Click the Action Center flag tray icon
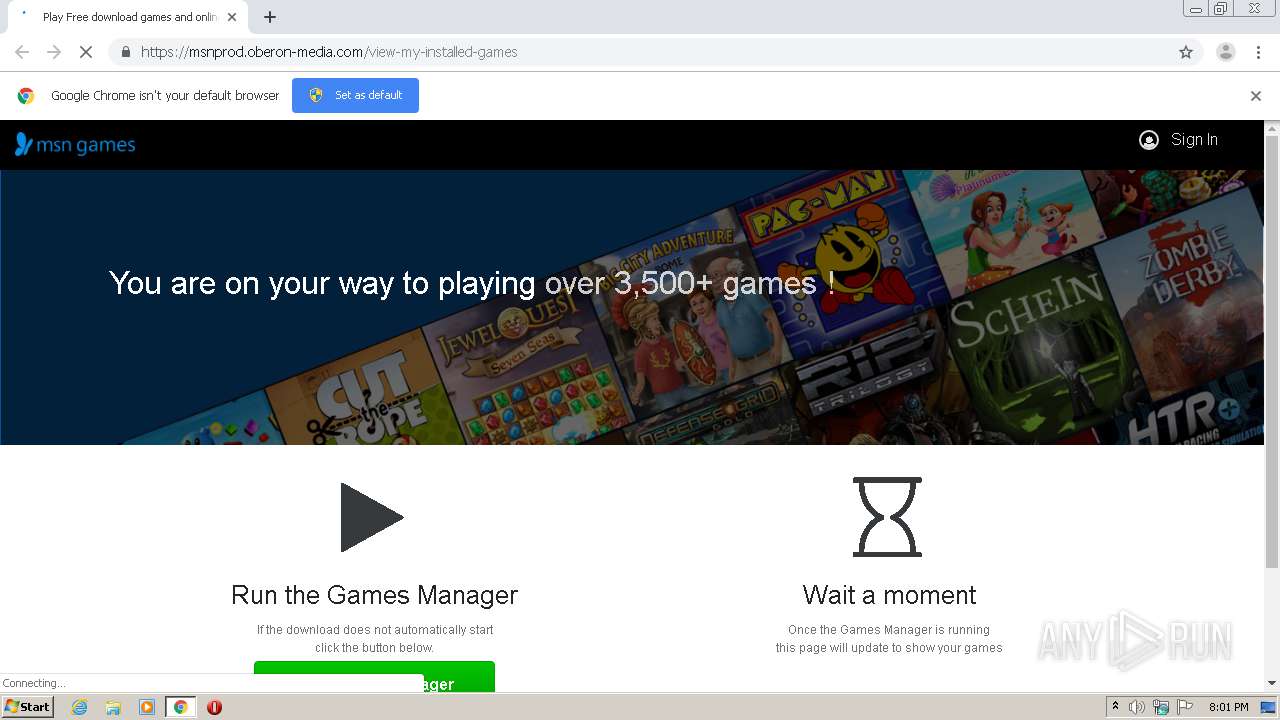 pyautogui.click(x=1184, y=707)
